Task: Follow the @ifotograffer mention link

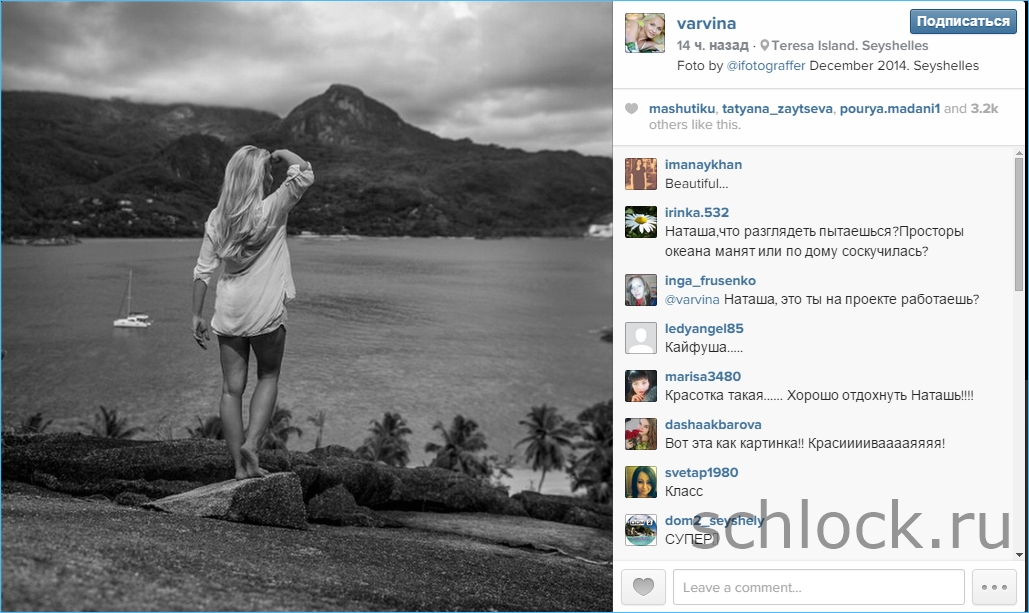Action: (x=766, y=66)
